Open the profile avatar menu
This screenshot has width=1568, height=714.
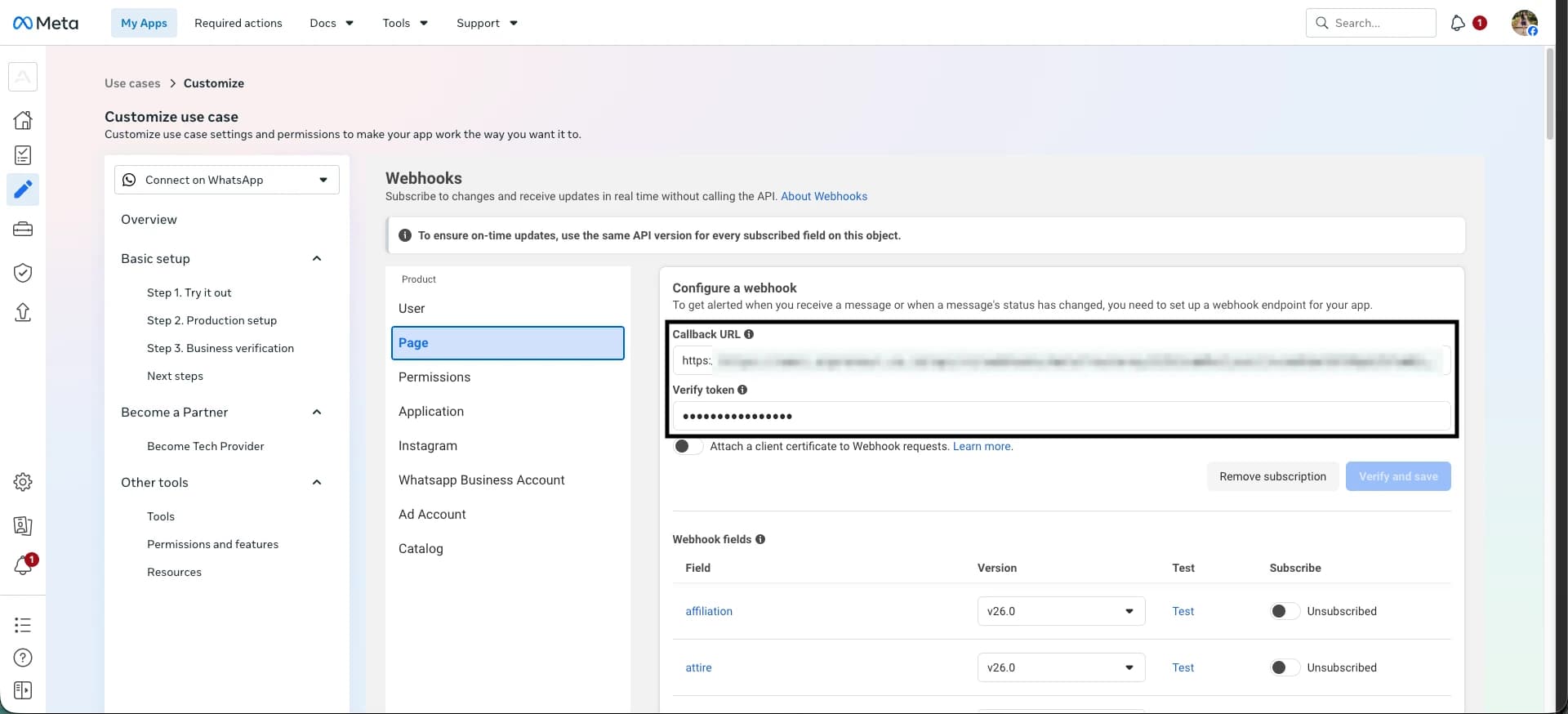tap(1525, 23)
